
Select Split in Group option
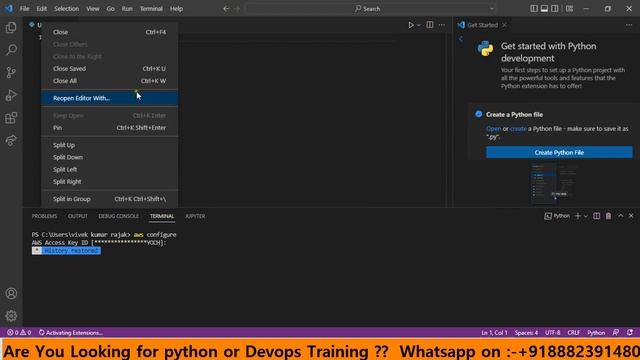tap(109, 199)
